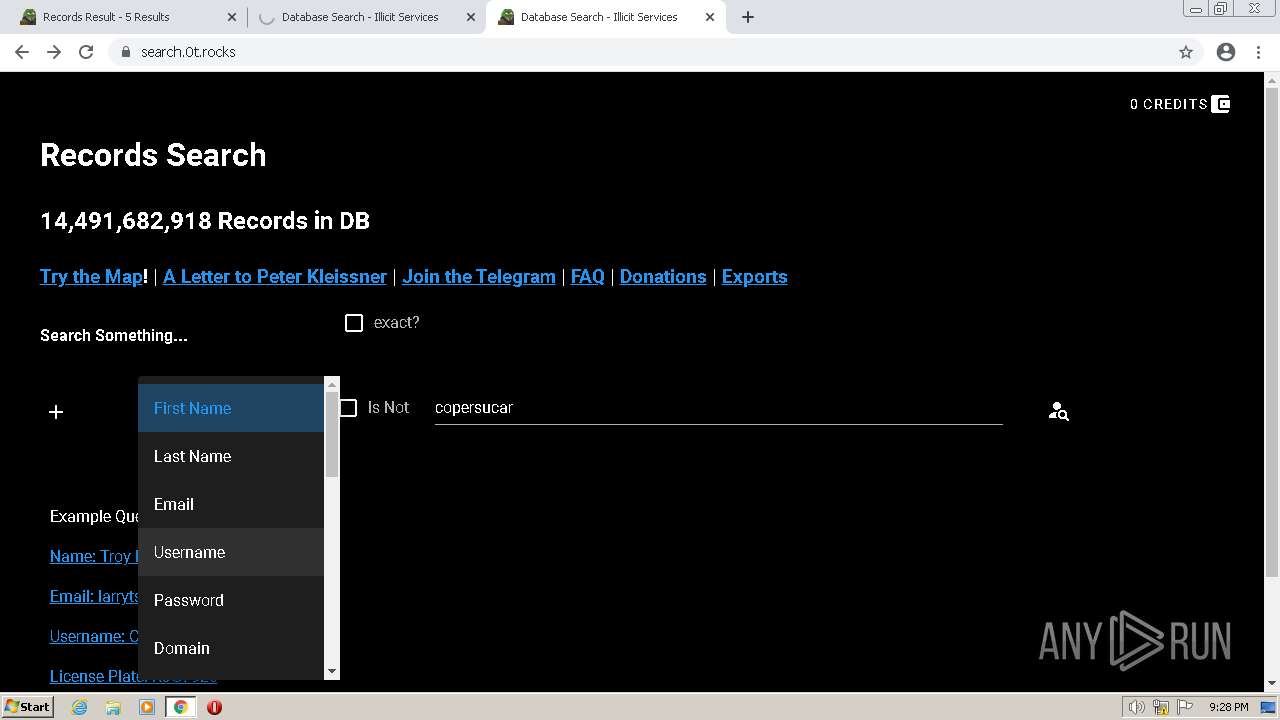Pick Domain option in dropdown
This screenshot has height=720, width=1280.
click(231, 648)
